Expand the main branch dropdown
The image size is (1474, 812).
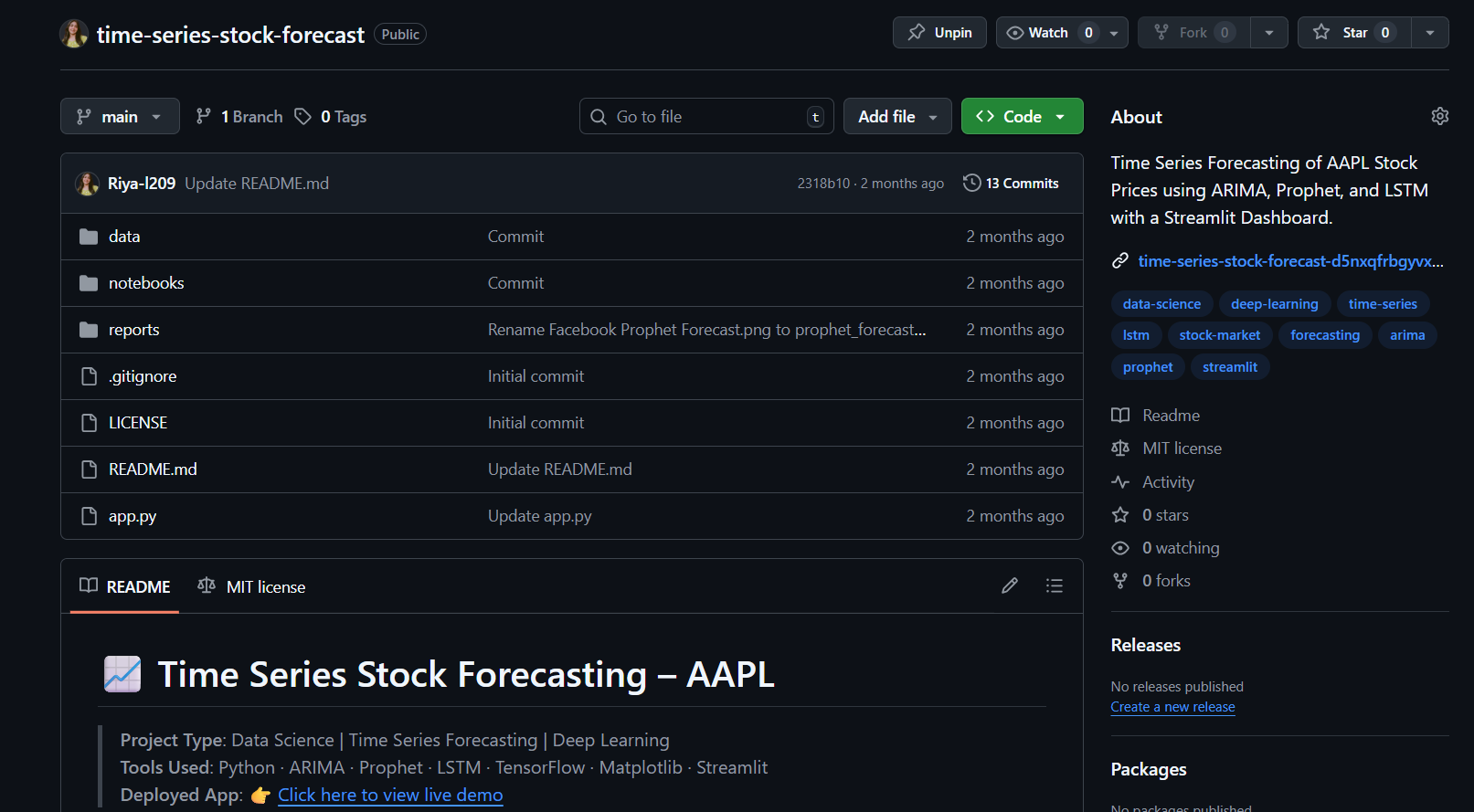point(120,116)
